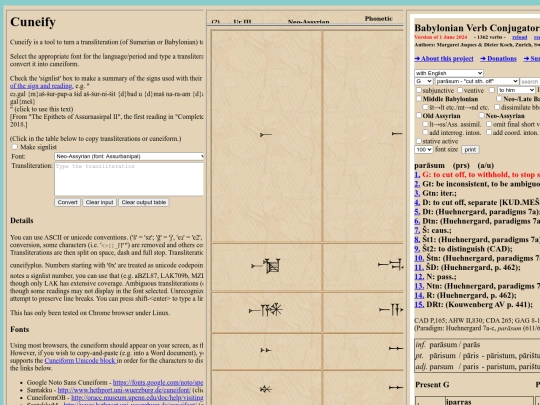The height and width of the screenshot is (405, 540).
Task: Tick the ventive checkbox
Action: pyautogui.click(x=460, y=90)
